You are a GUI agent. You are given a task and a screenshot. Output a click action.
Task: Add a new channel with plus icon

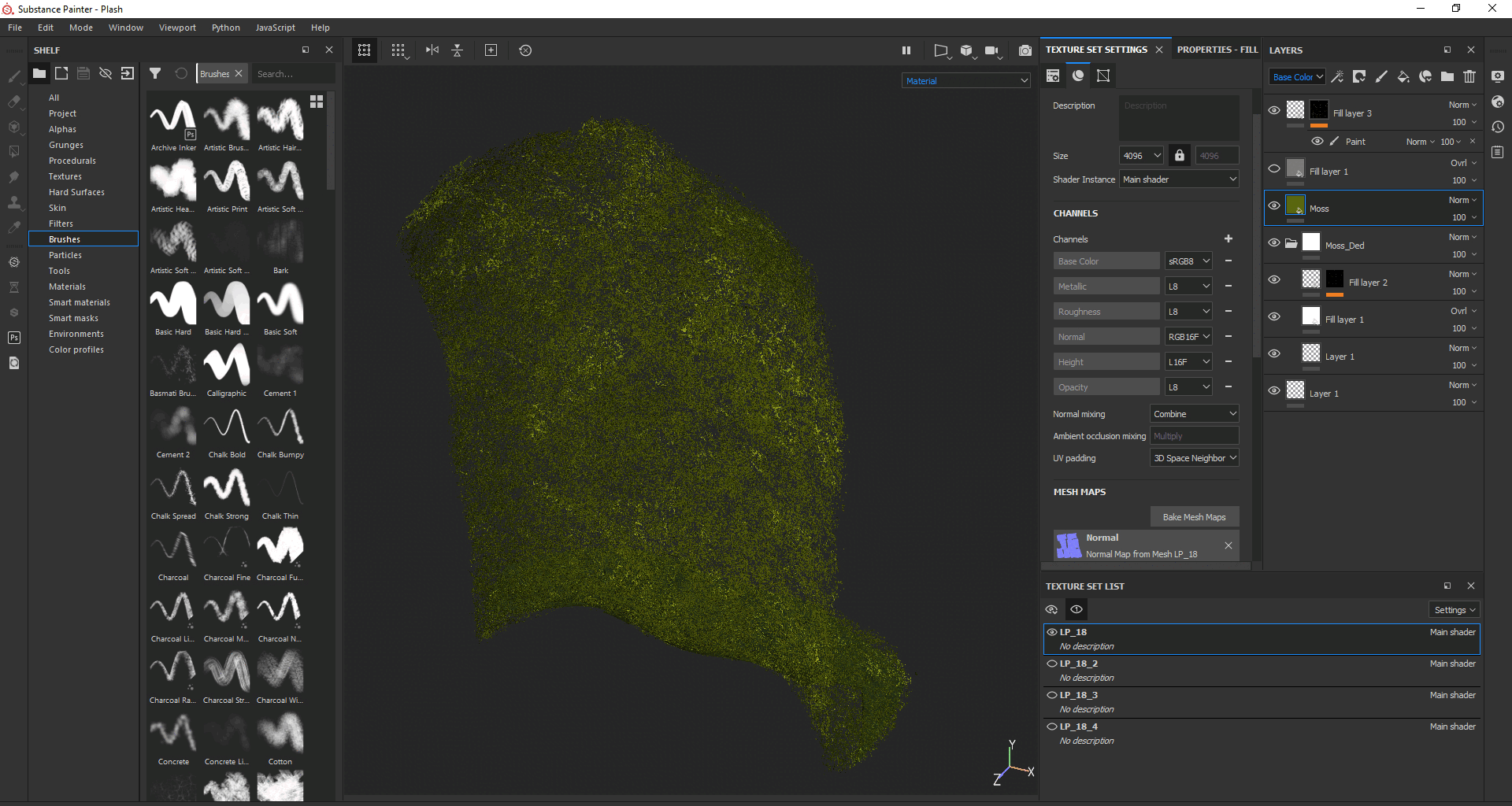1228,238
